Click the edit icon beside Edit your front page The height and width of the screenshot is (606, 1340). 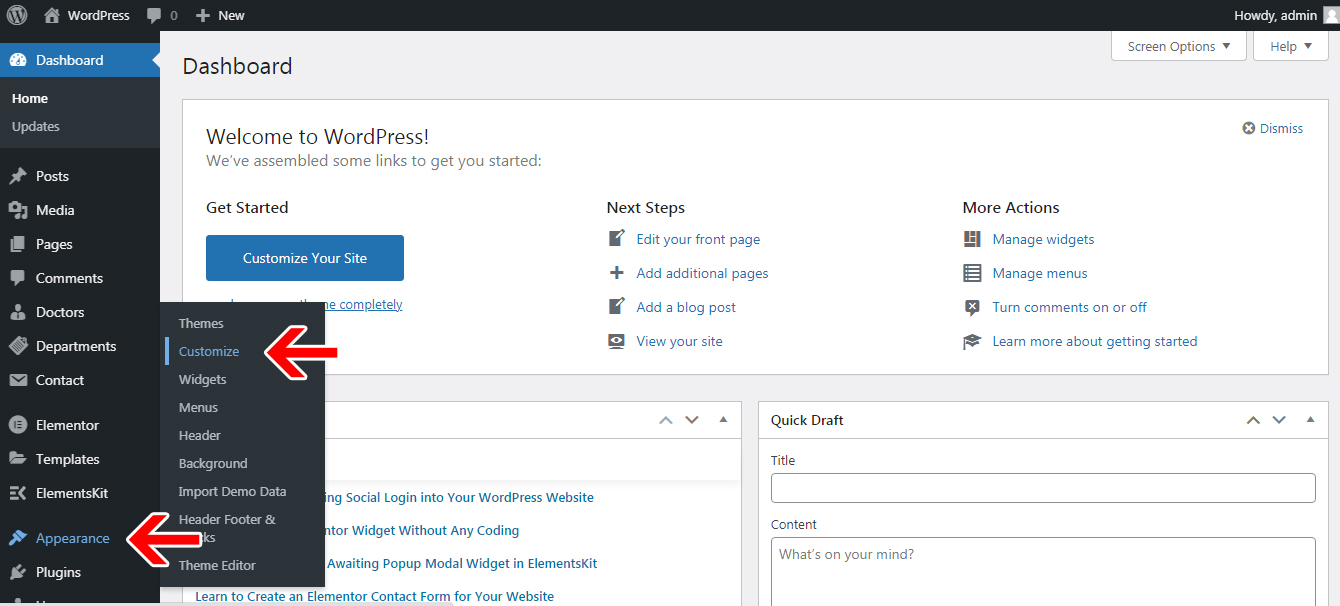(x=617, y=239)
